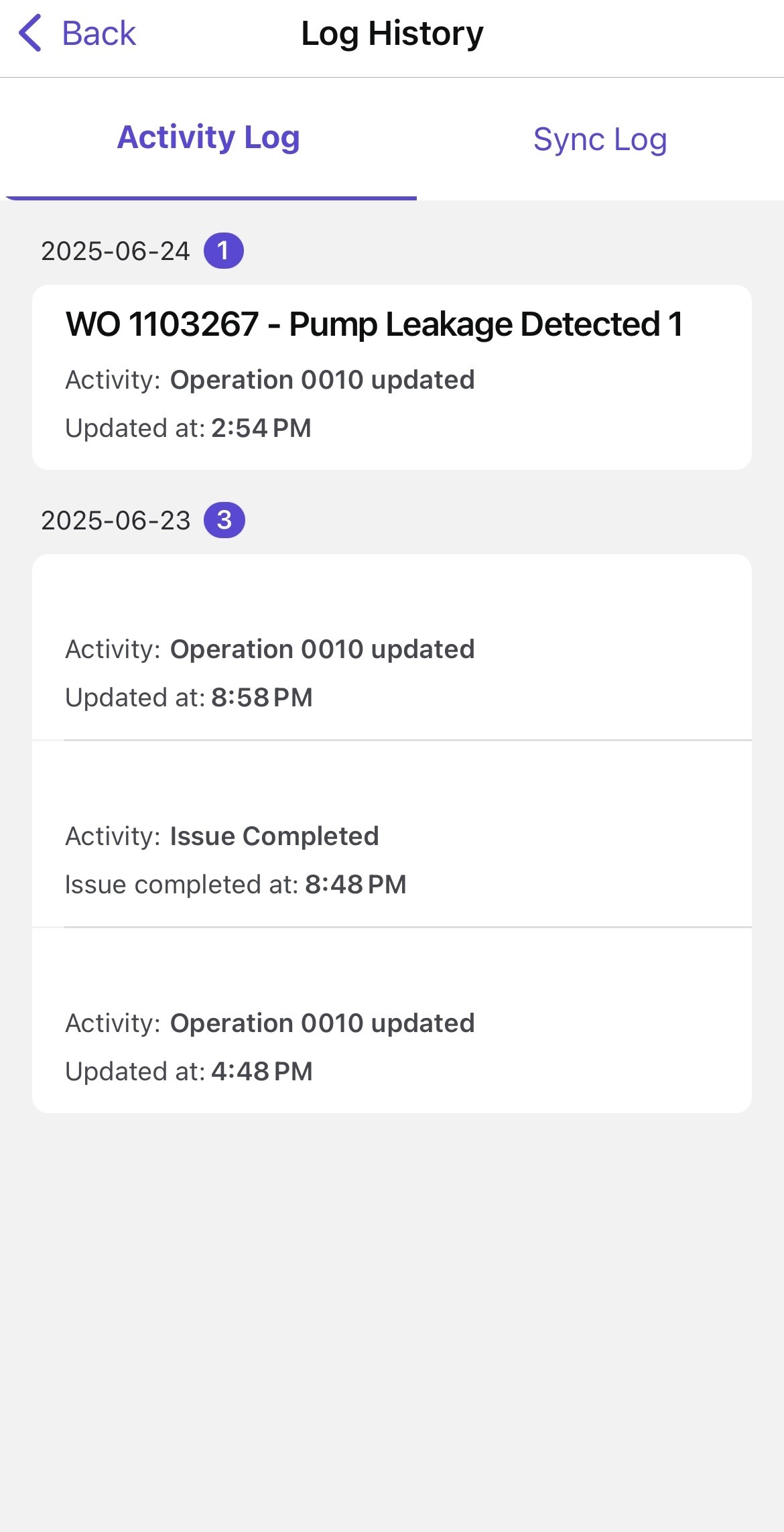Click the 2025-06-24 date header

[x=115, y=251]
